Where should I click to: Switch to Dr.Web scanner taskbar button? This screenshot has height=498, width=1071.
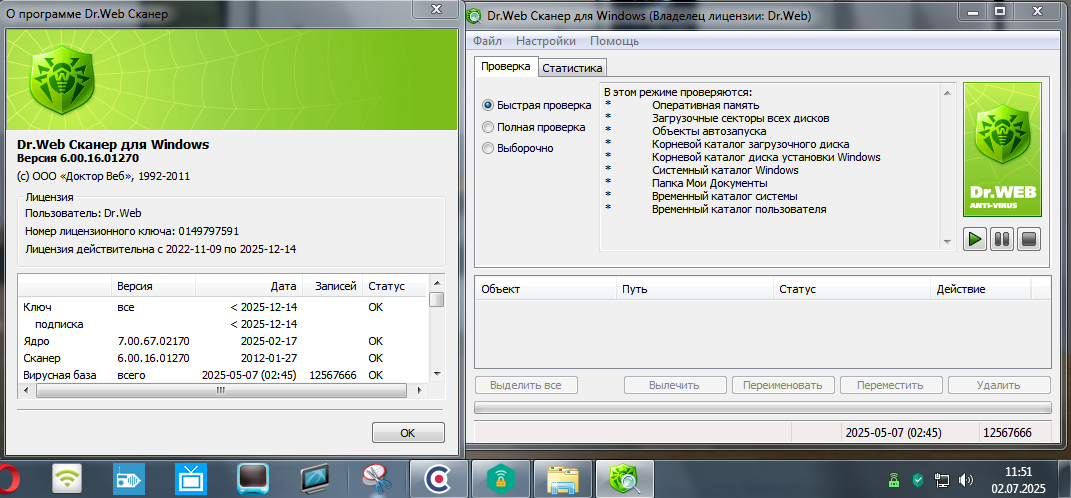625,479
